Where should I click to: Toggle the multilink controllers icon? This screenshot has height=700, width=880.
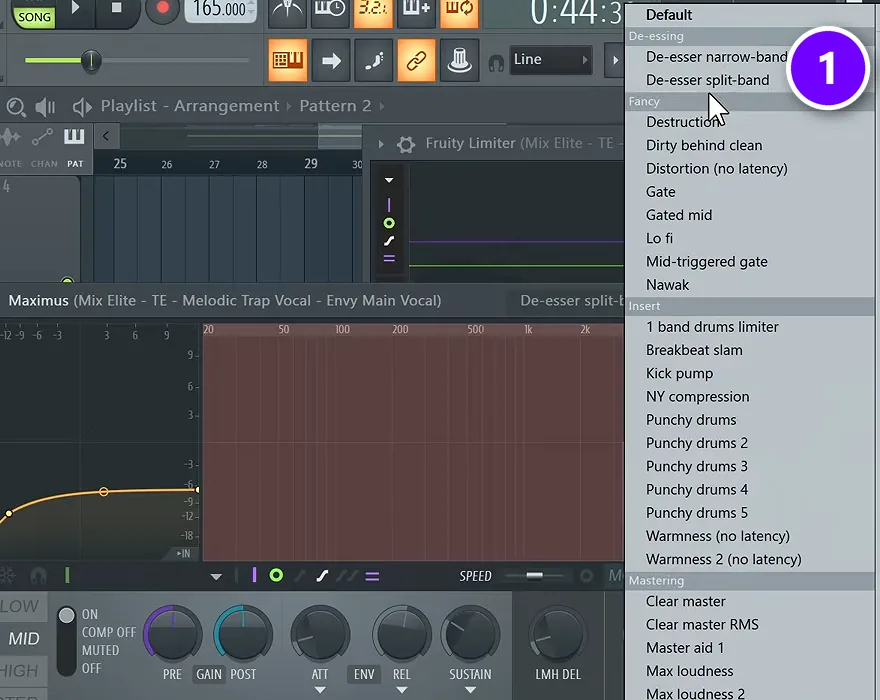coord(416,60)
